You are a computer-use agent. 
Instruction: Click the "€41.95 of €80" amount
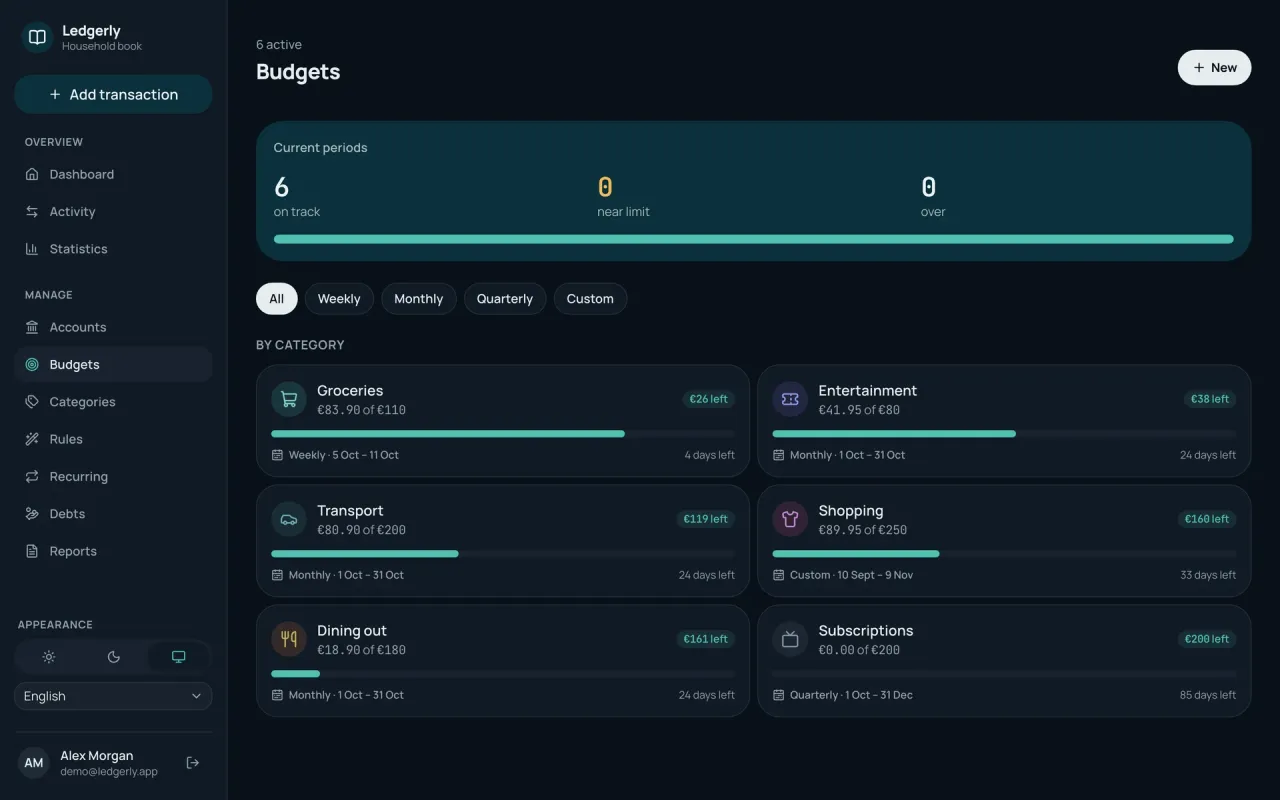859,410
